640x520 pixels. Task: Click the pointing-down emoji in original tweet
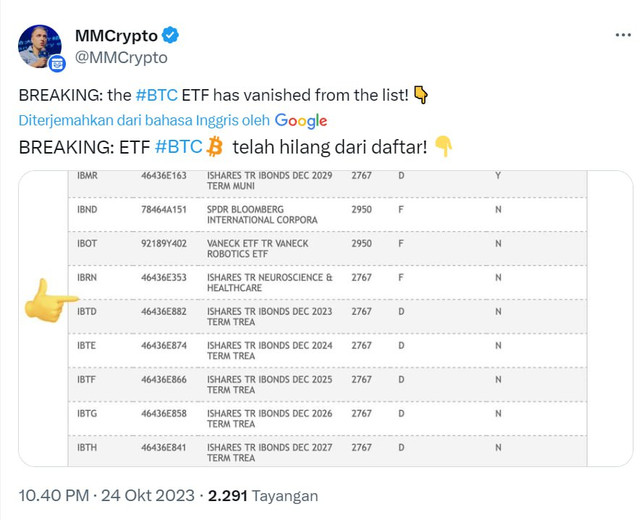point(421,95)
